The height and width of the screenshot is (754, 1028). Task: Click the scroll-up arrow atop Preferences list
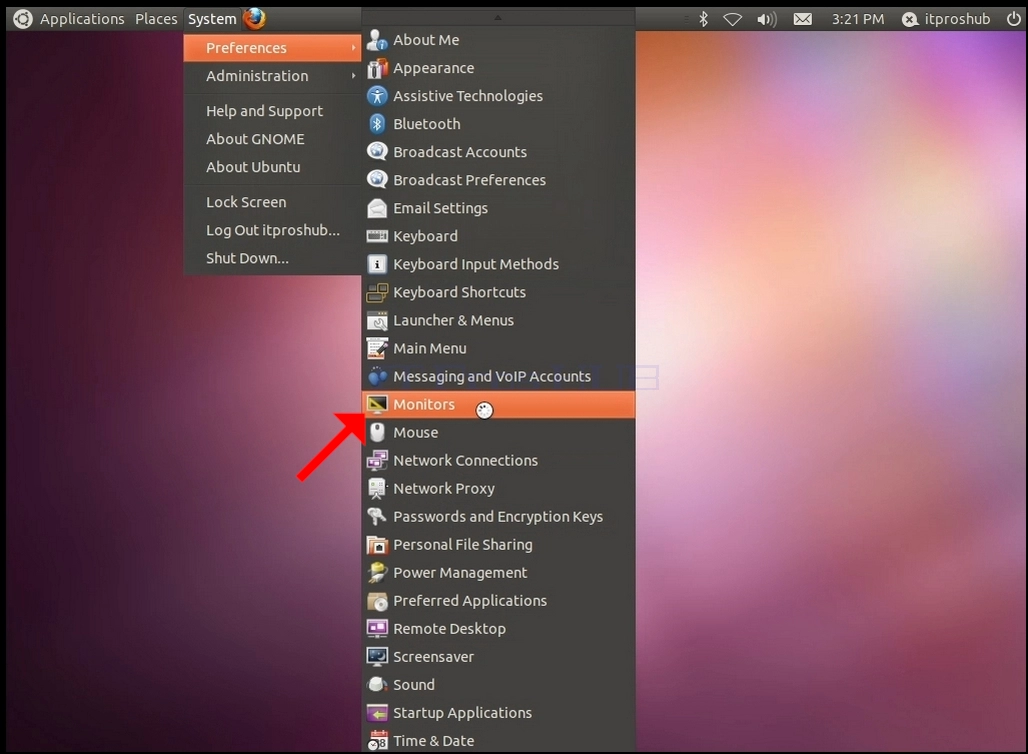coord(498,17)
